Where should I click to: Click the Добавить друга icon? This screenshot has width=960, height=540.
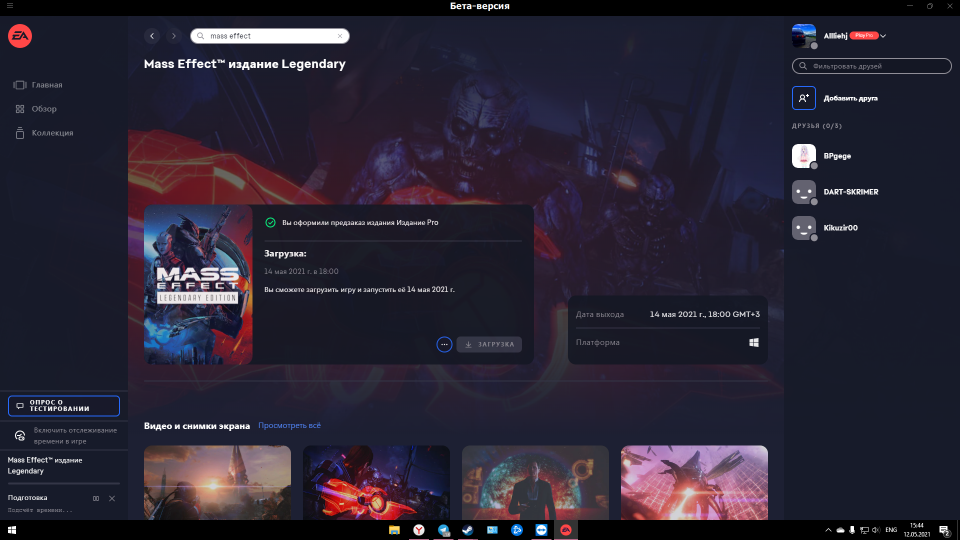tap(804, 98)
